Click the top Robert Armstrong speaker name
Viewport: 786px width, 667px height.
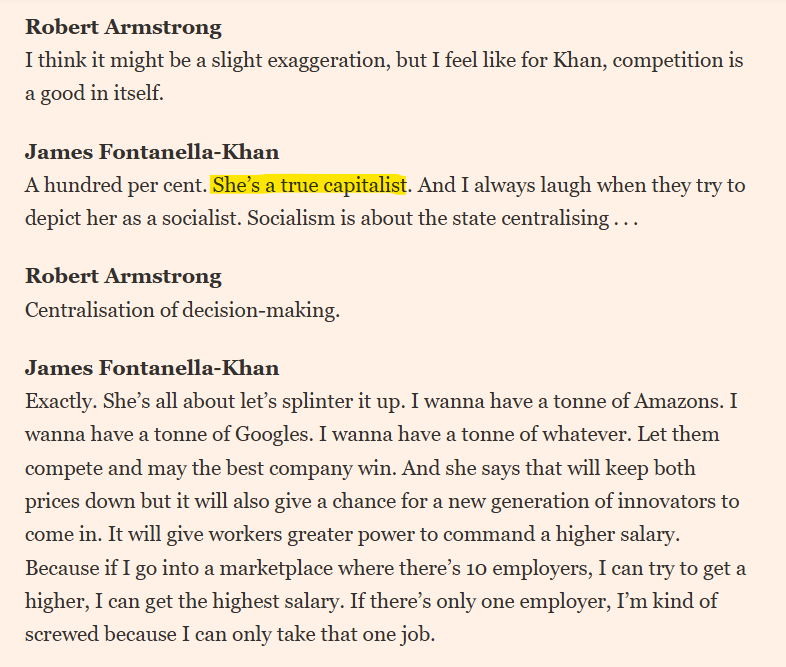coord(123,27)
